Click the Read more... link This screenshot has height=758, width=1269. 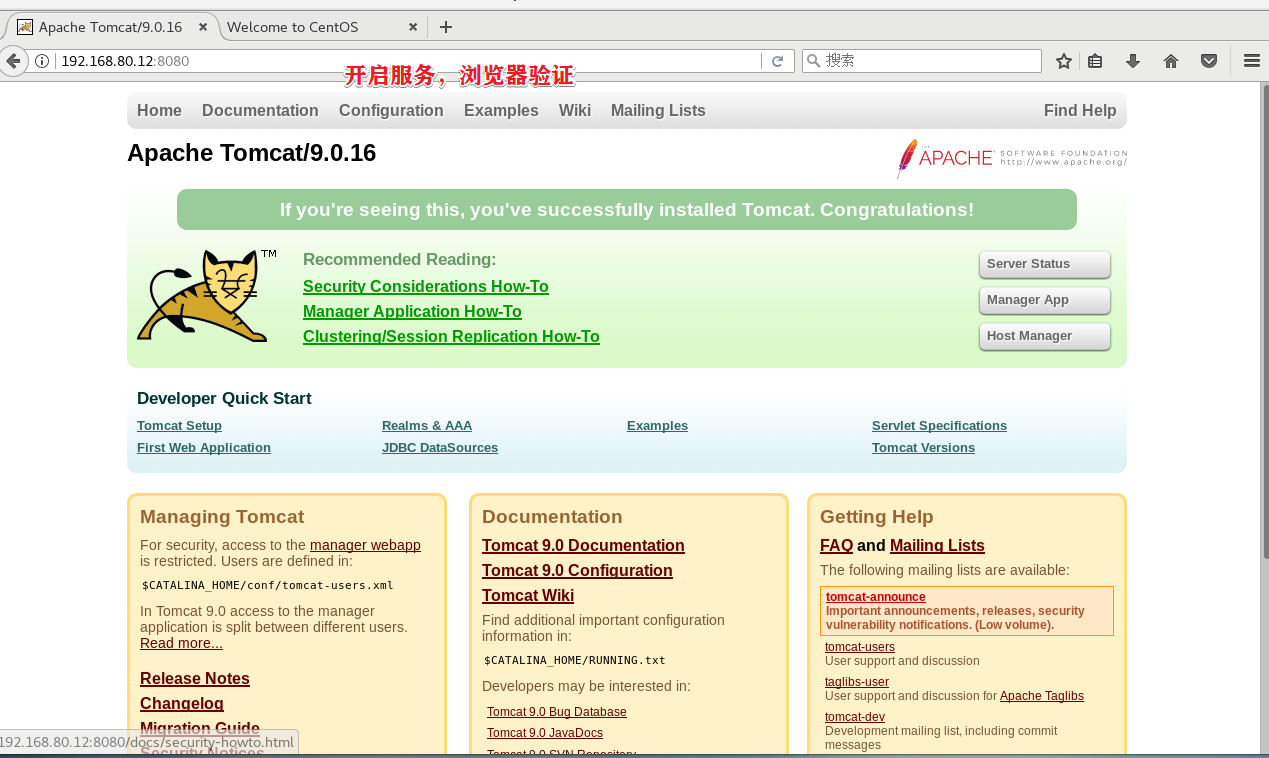[181, 643]
